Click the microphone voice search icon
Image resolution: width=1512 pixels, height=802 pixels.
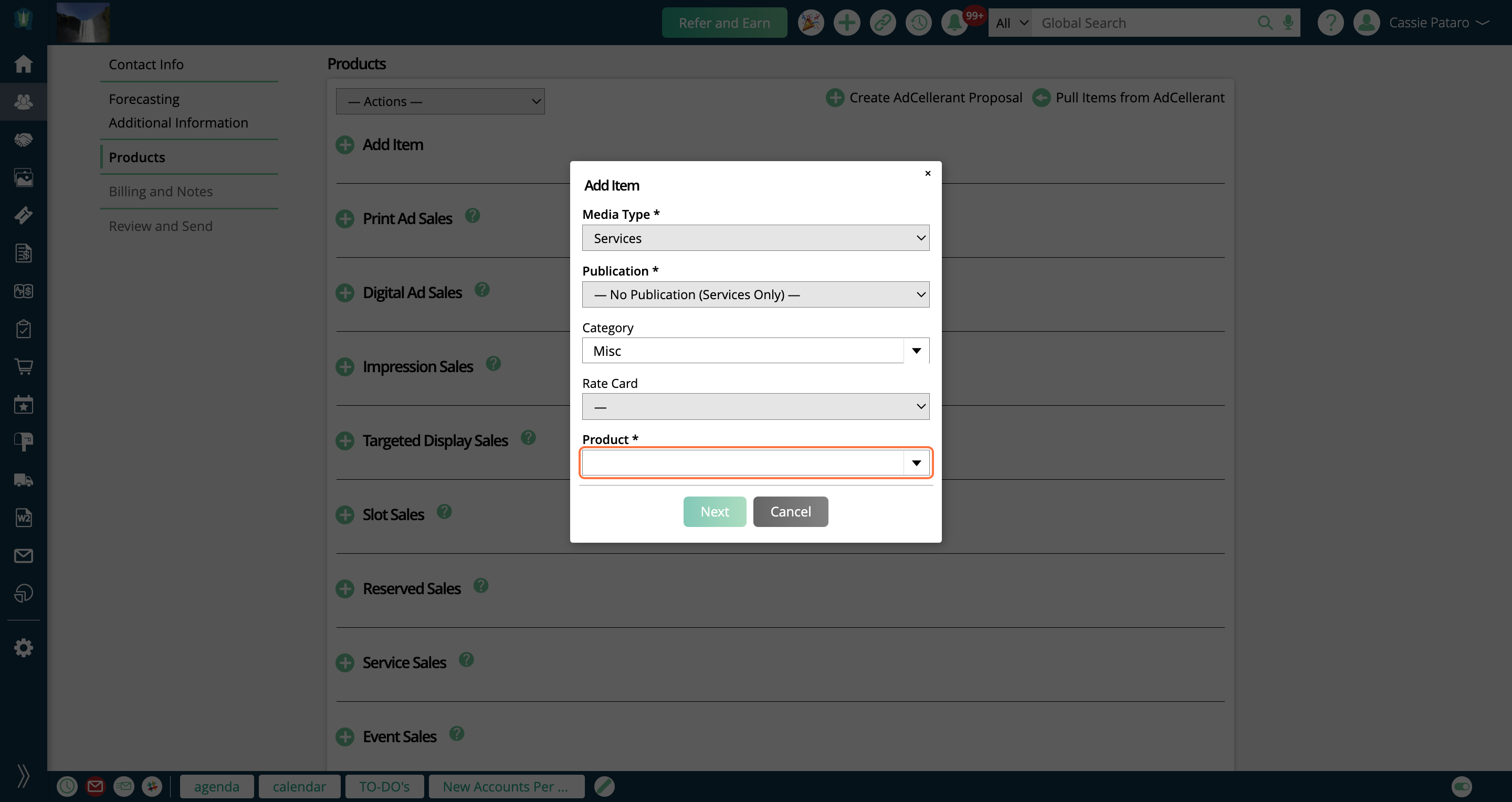point(1288,23)
